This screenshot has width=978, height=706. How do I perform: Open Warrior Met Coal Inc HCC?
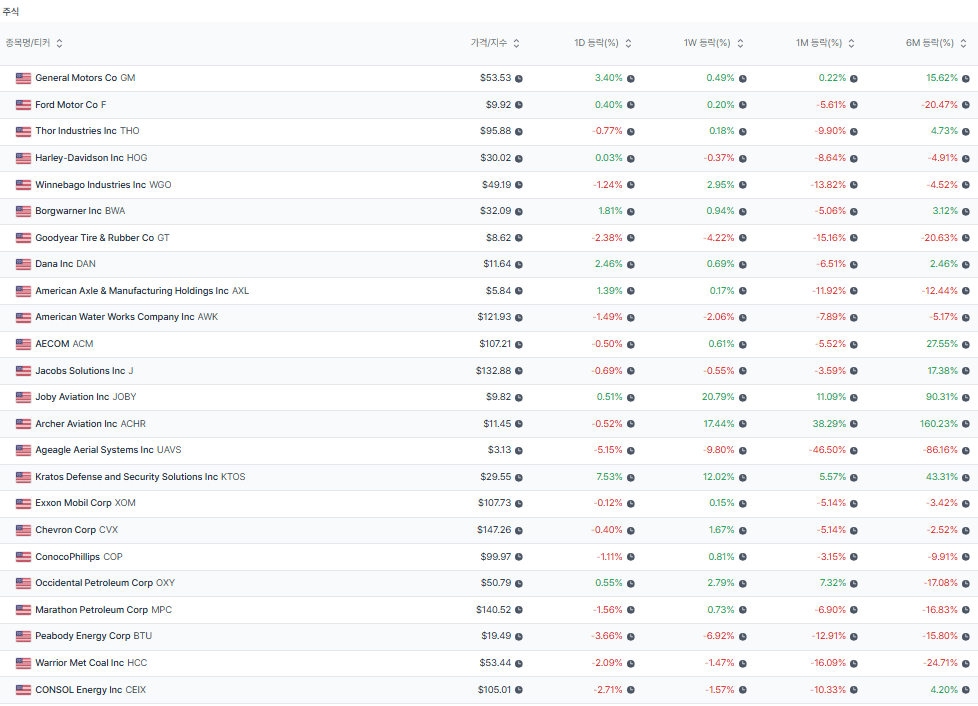(x=91, y=662)
